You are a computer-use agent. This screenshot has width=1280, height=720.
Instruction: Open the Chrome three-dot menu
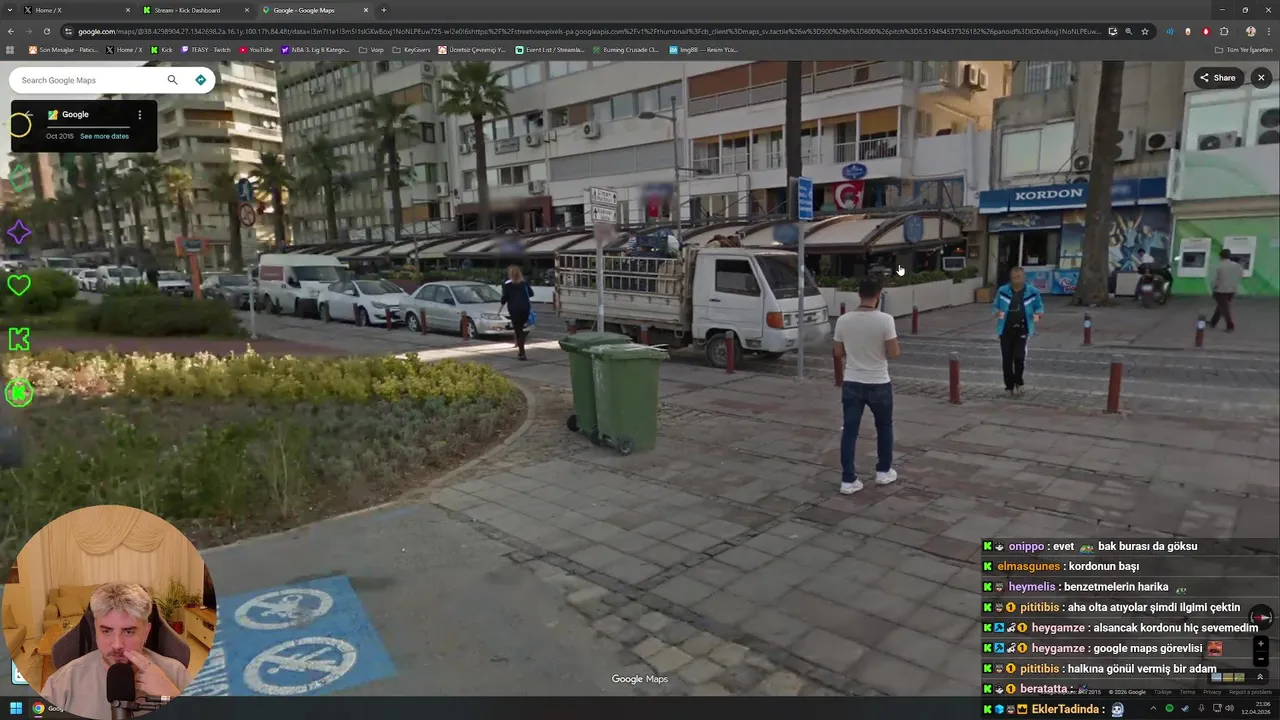coord(1269,31)
